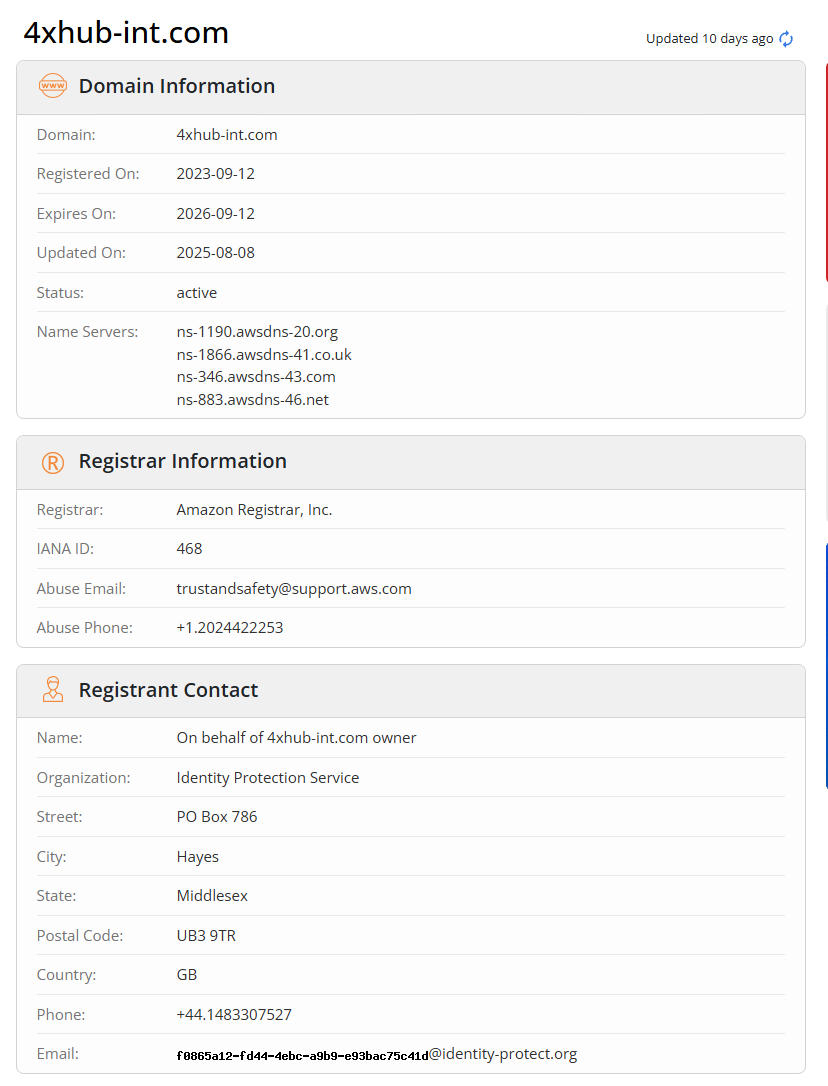Click name server ns-1190.awsdns-20.org
Image resolution: width=828 pixels, height=1086 pixels.
coord(257,332)
